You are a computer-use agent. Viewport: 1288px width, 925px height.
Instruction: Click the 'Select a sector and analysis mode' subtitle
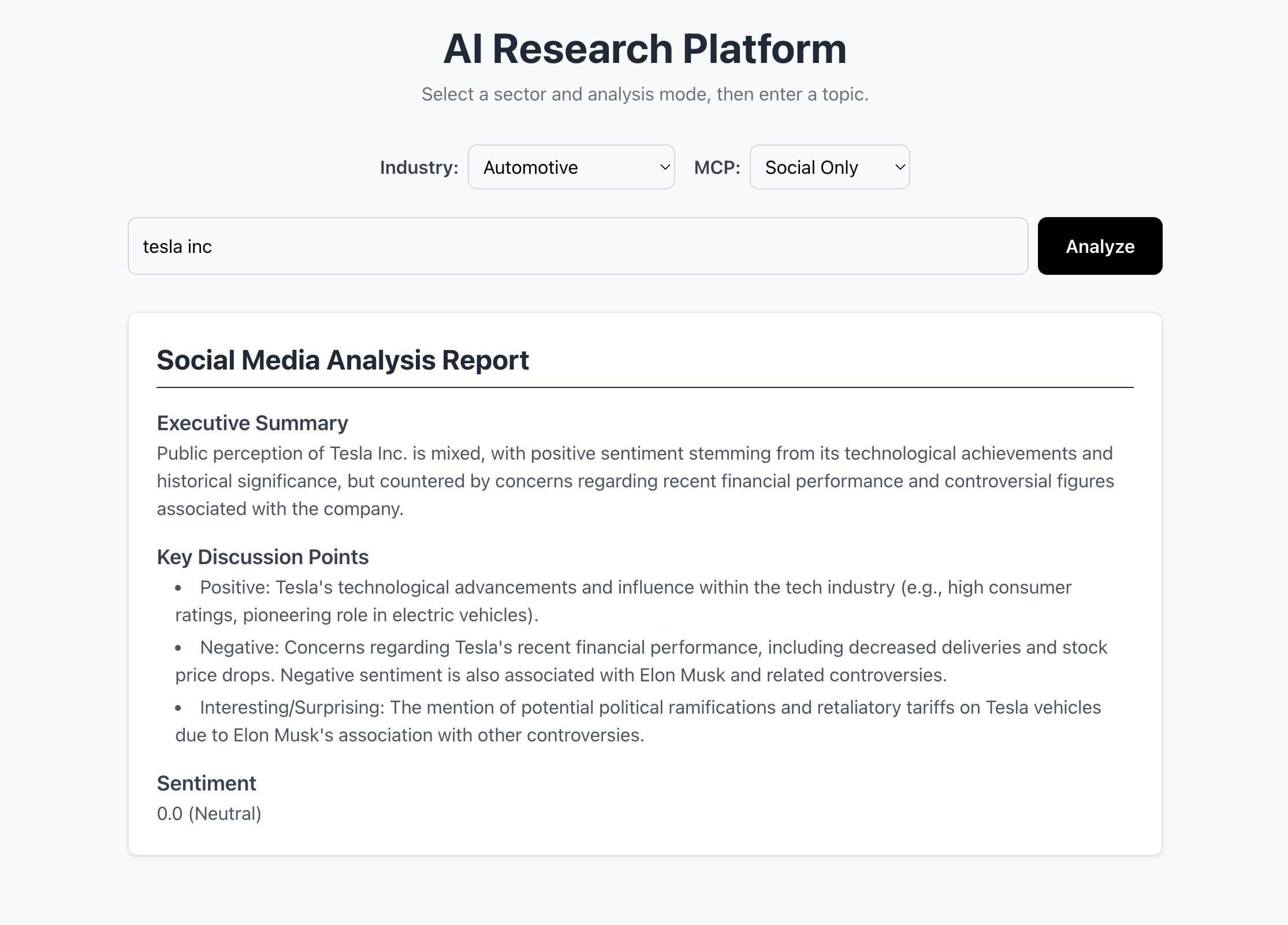(x=645, y=94)
